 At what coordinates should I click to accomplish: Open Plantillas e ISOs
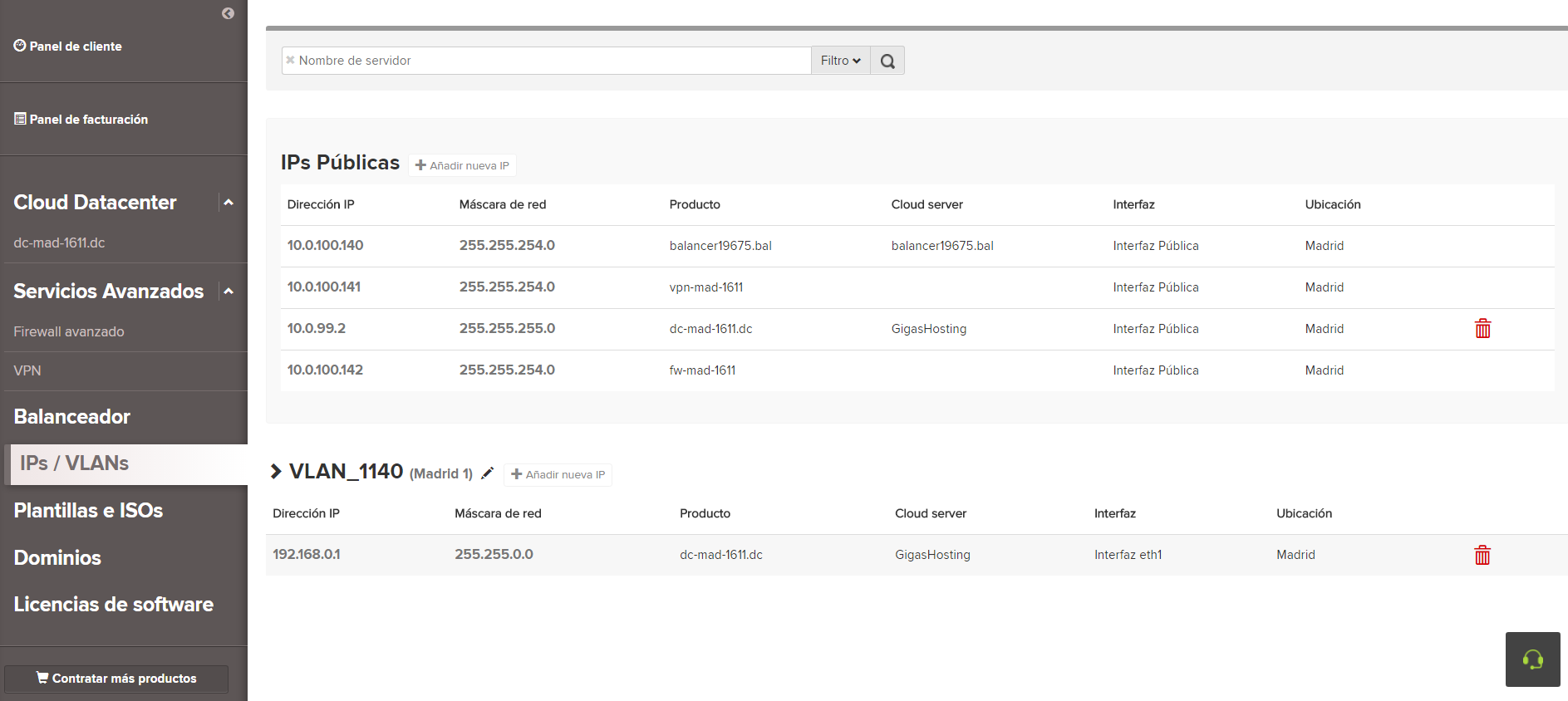tap(88, 510)
